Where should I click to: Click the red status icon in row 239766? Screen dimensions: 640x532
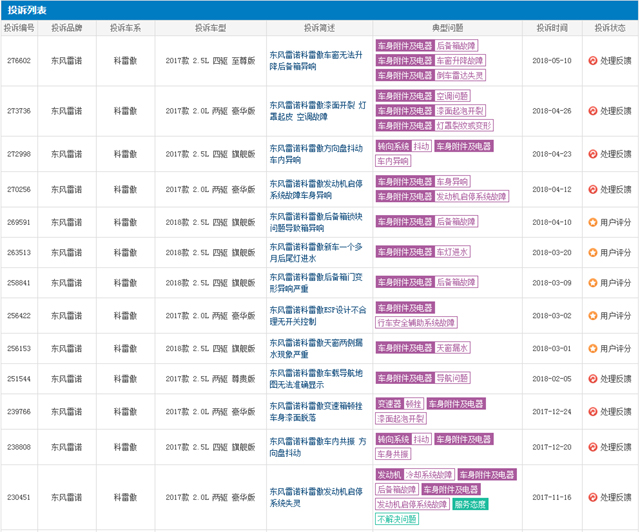[592, 412]
